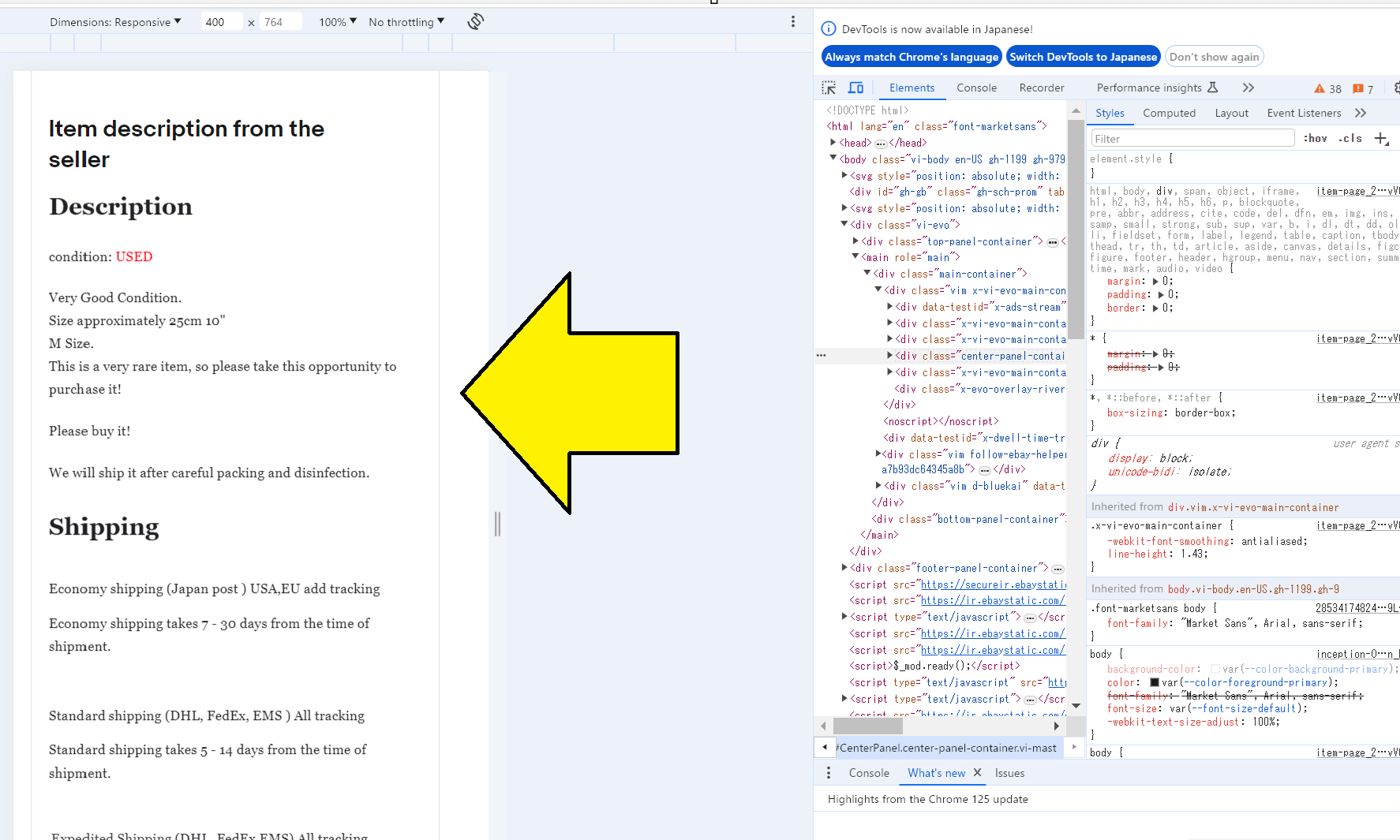Open the Recorder panel tab
This screenshot has height=840, width=1400.
(1041, 88)
